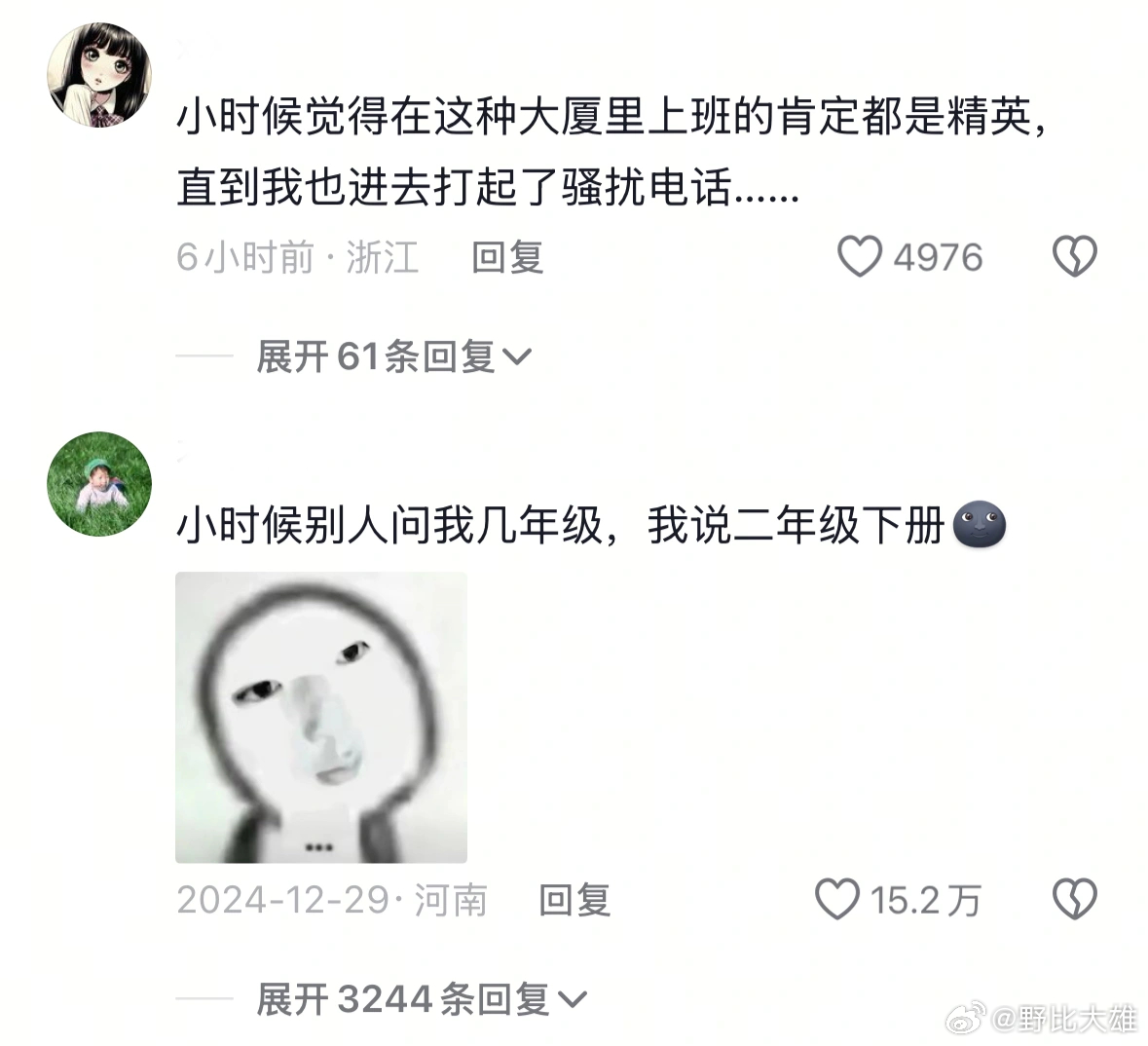This screenshot has width=1148, height=1046.
Task: Tap the dark moon emoji in comment
Action: (980, 525)
